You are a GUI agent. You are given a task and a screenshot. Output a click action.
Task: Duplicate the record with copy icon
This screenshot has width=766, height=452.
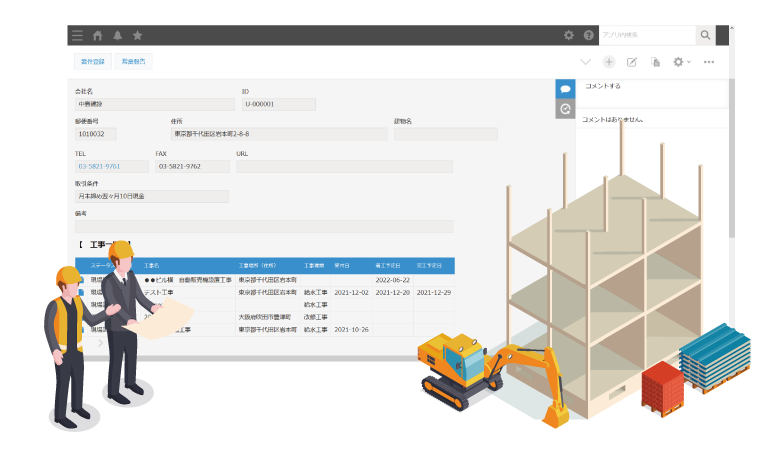656,62
